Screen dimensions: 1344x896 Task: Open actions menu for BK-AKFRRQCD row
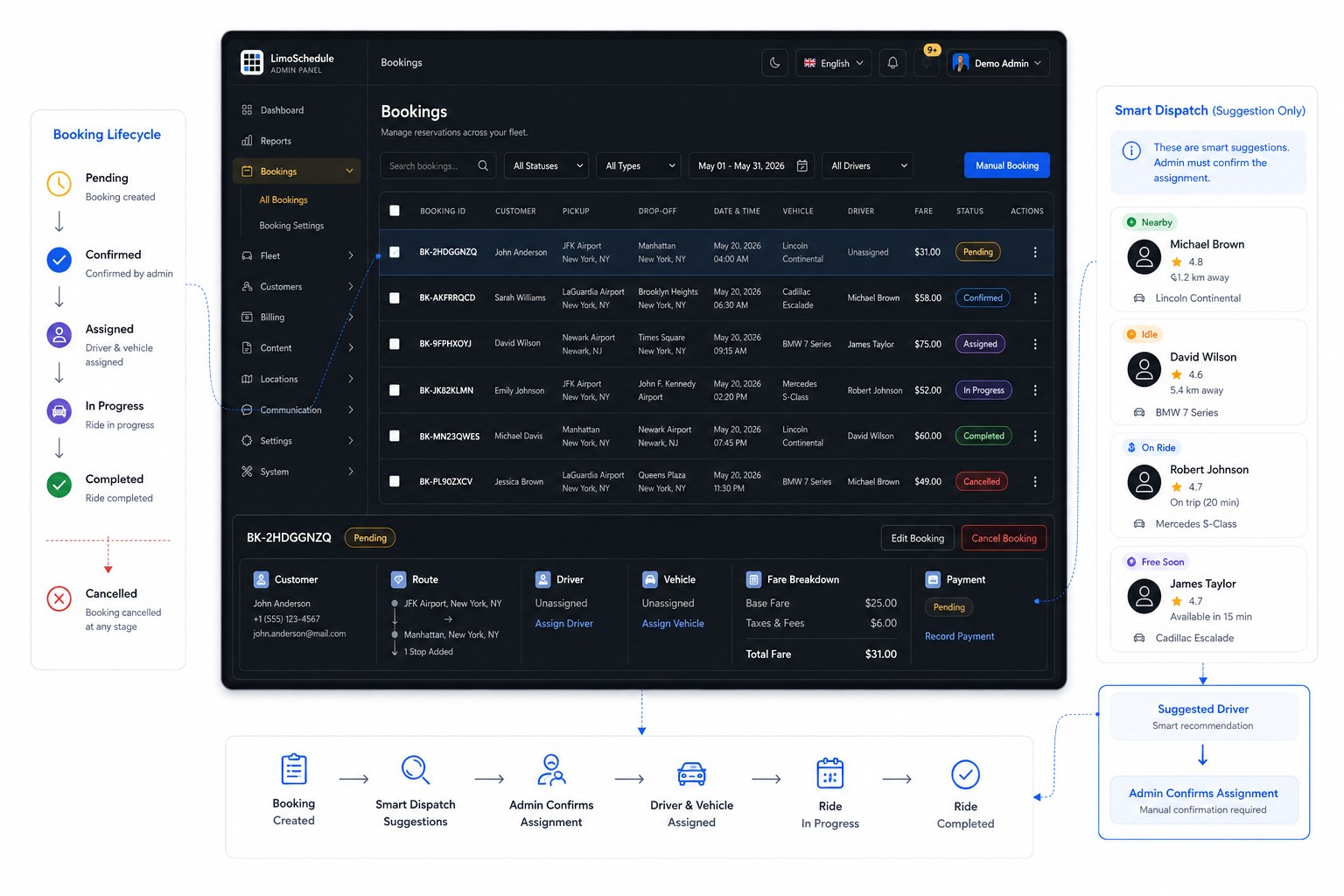coord(1035,297)
